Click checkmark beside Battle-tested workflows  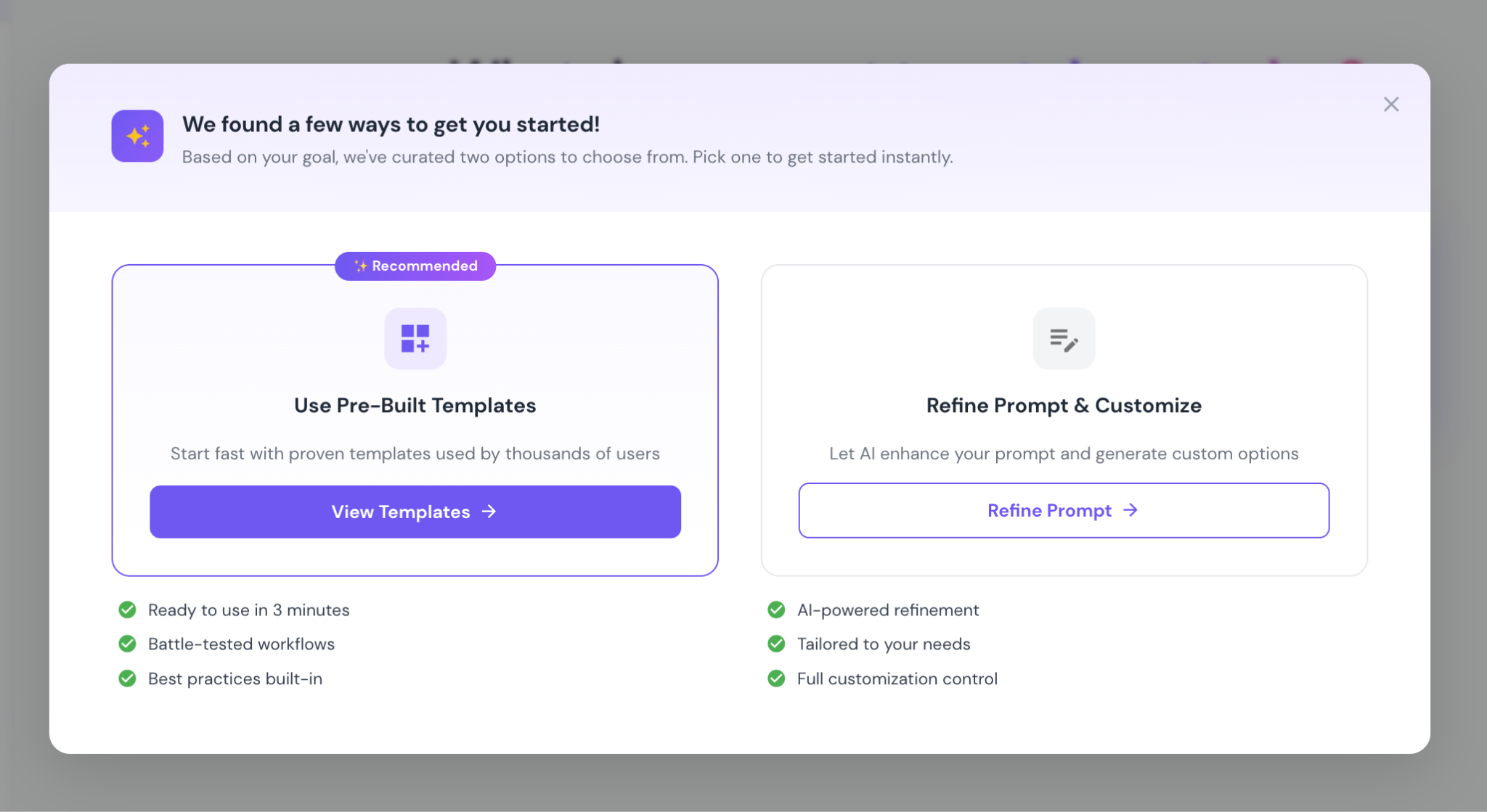(x=127, y=644)
